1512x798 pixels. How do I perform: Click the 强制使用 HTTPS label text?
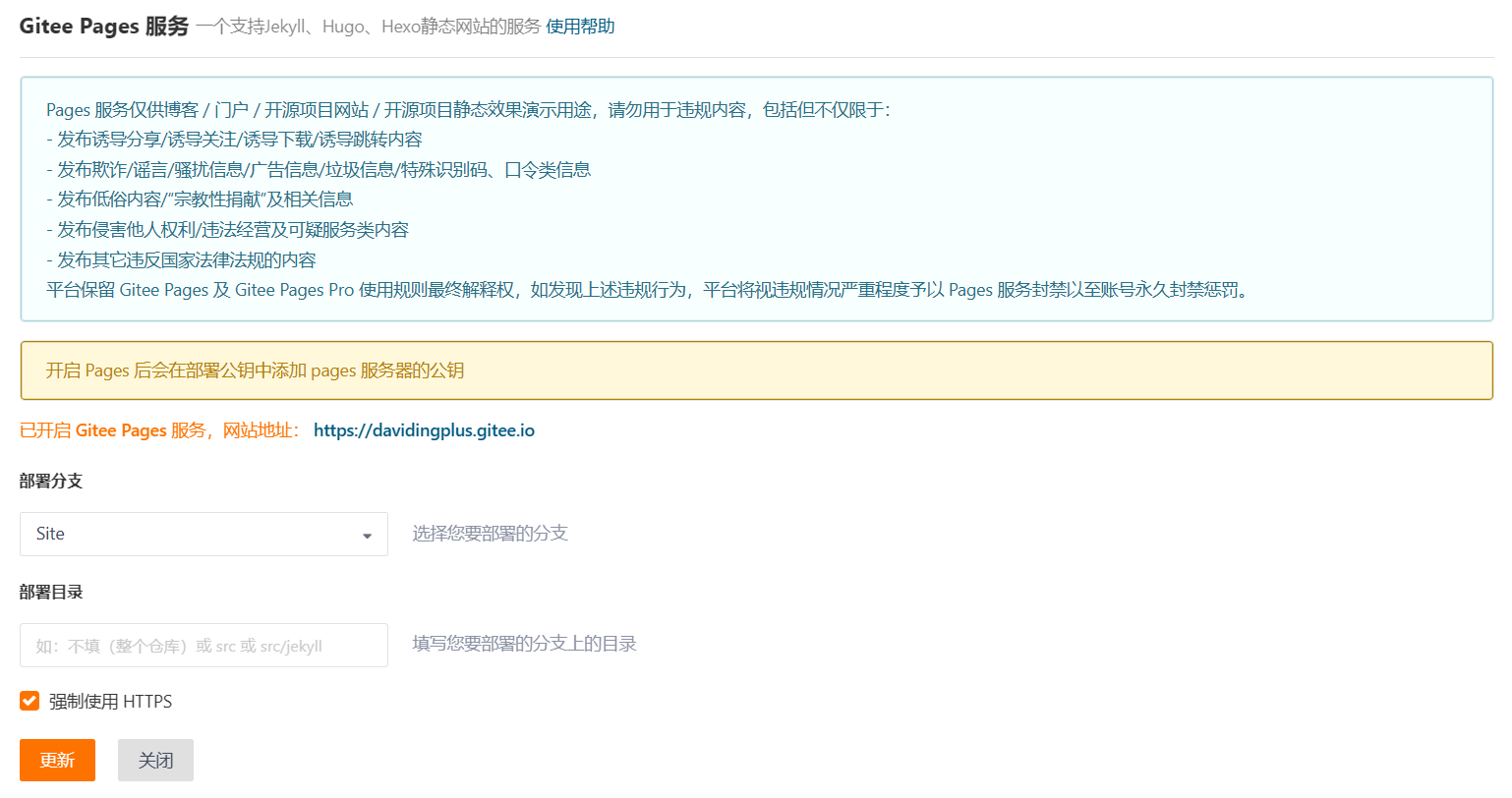(110, 702)
